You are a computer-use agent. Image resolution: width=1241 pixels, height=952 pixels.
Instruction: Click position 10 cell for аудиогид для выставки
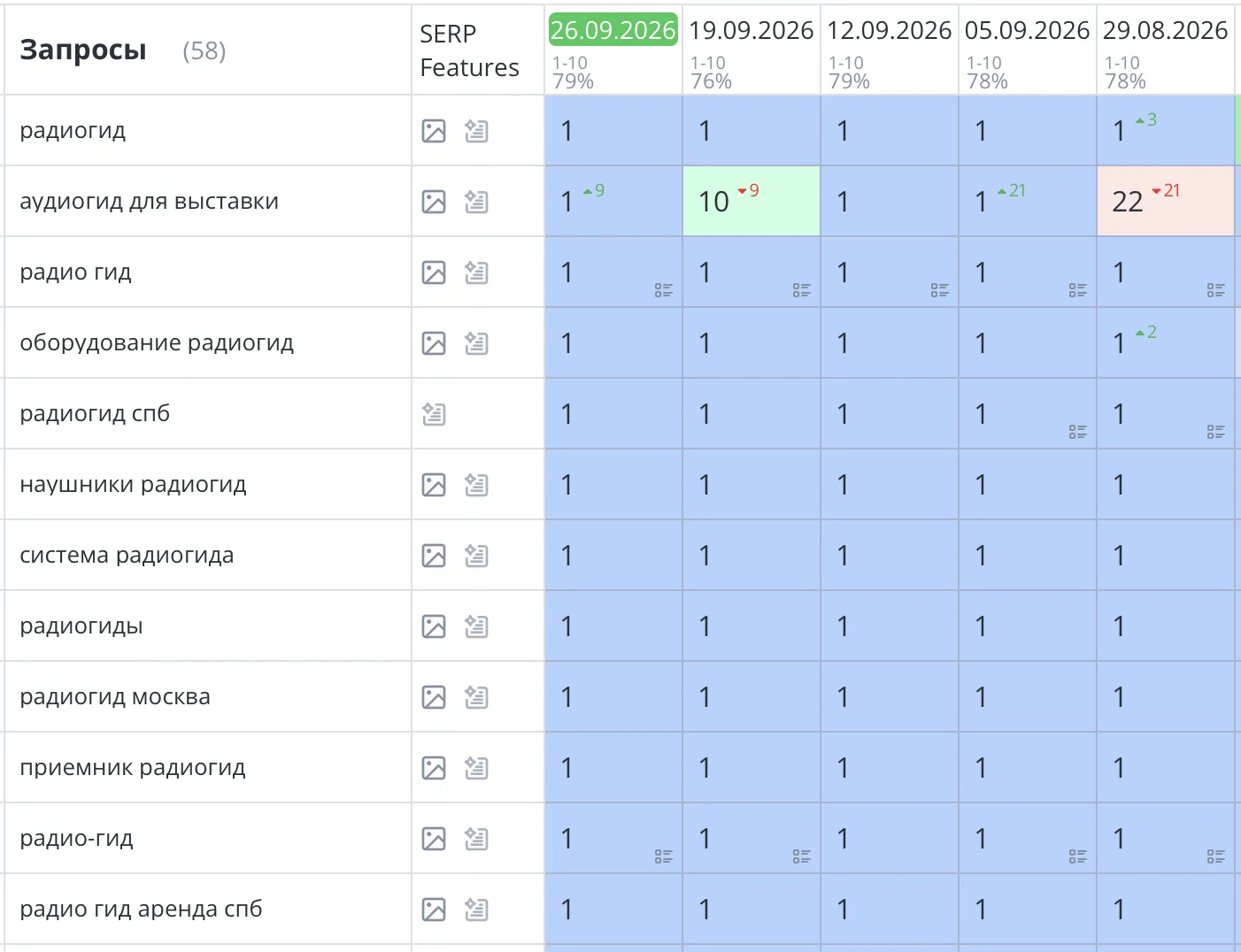pyautogui.click(x=752, y=201)
